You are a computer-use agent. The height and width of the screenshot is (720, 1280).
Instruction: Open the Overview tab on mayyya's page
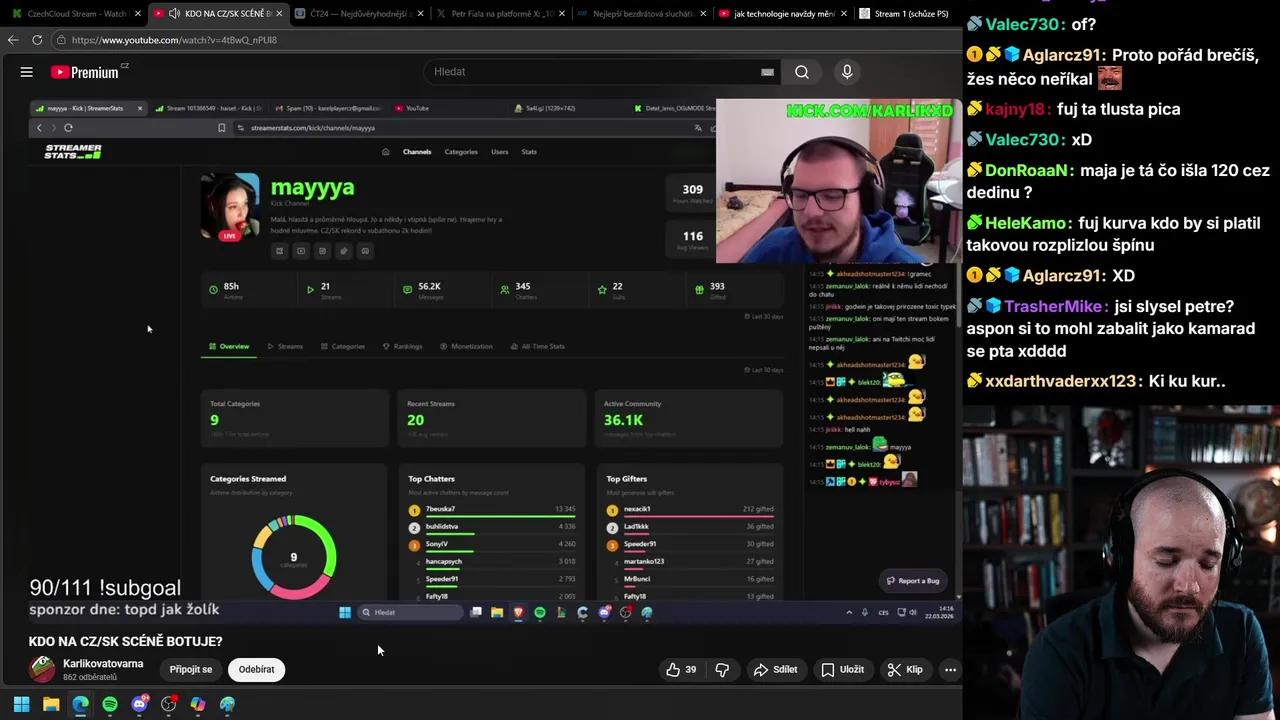pyautogui.click(x=229, y=346)
